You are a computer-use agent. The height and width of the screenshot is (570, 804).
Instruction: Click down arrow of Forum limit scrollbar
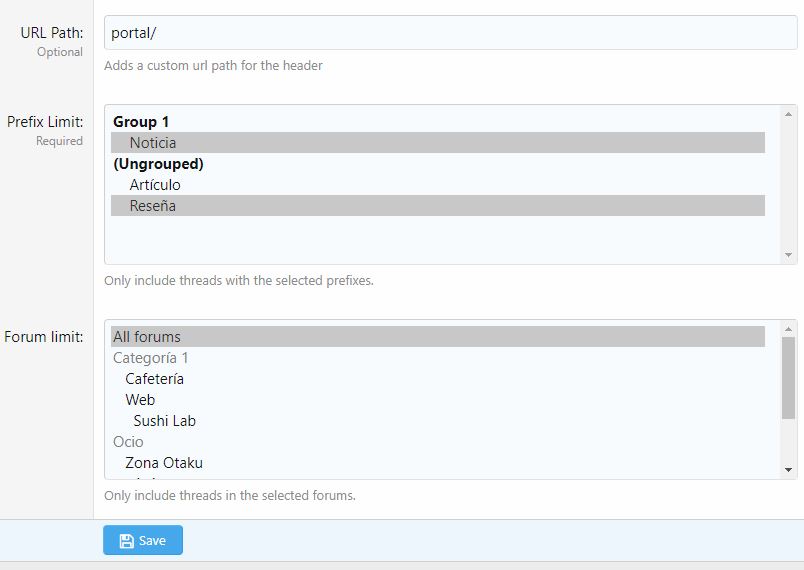(789, 470)
